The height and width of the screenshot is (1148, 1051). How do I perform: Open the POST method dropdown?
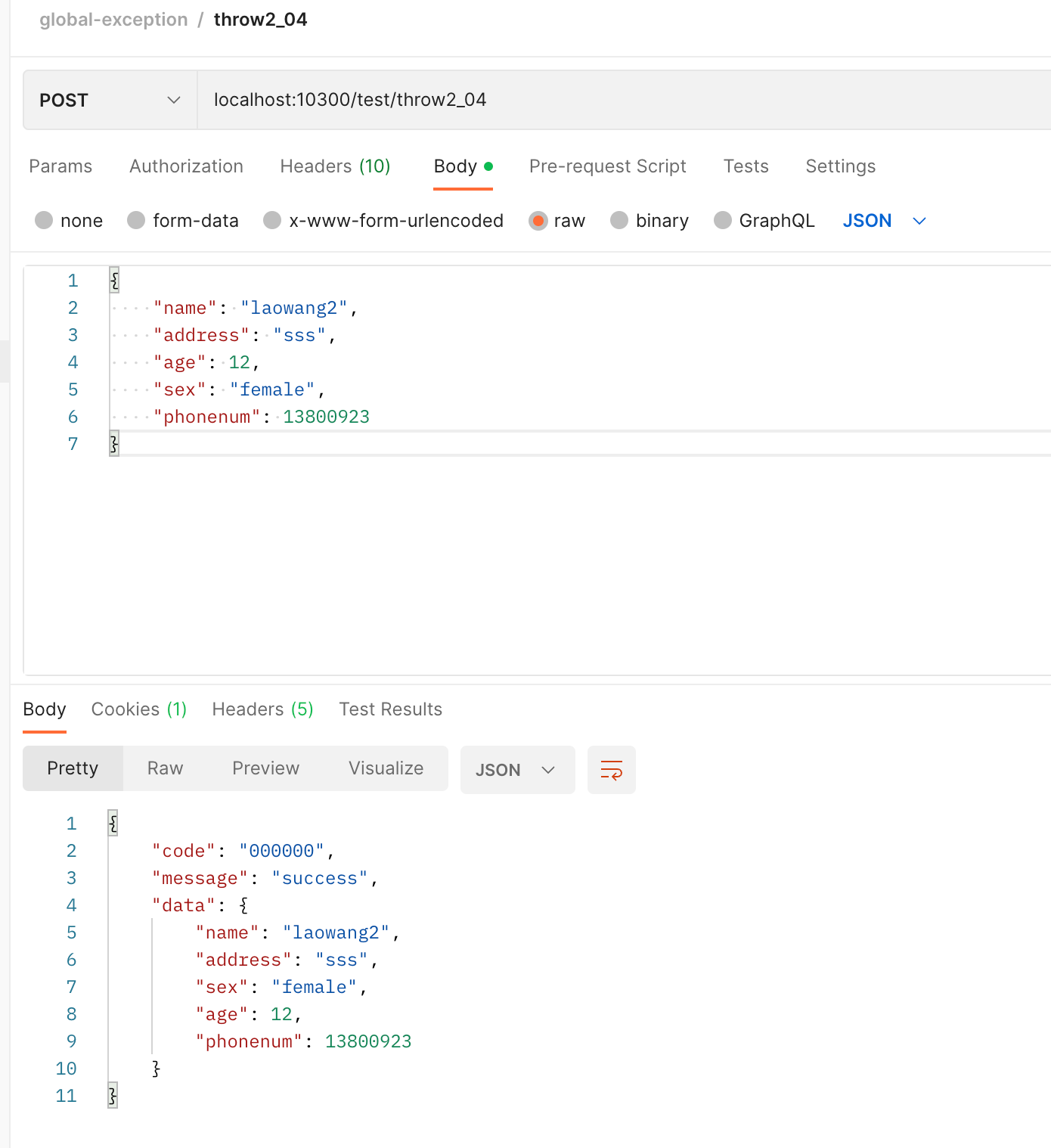coord(110,101)
